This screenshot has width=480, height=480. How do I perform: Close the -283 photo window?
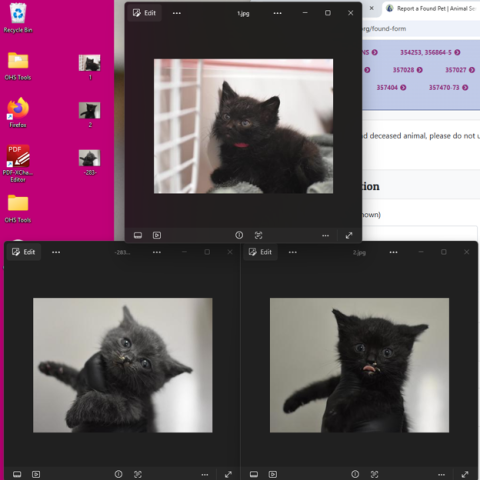click(230, 252)
